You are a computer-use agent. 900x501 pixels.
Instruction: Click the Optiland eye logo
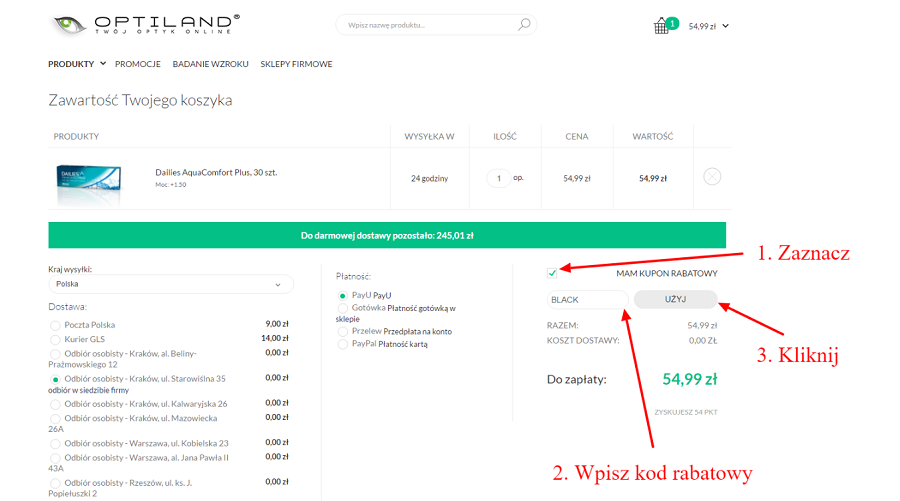69,24
